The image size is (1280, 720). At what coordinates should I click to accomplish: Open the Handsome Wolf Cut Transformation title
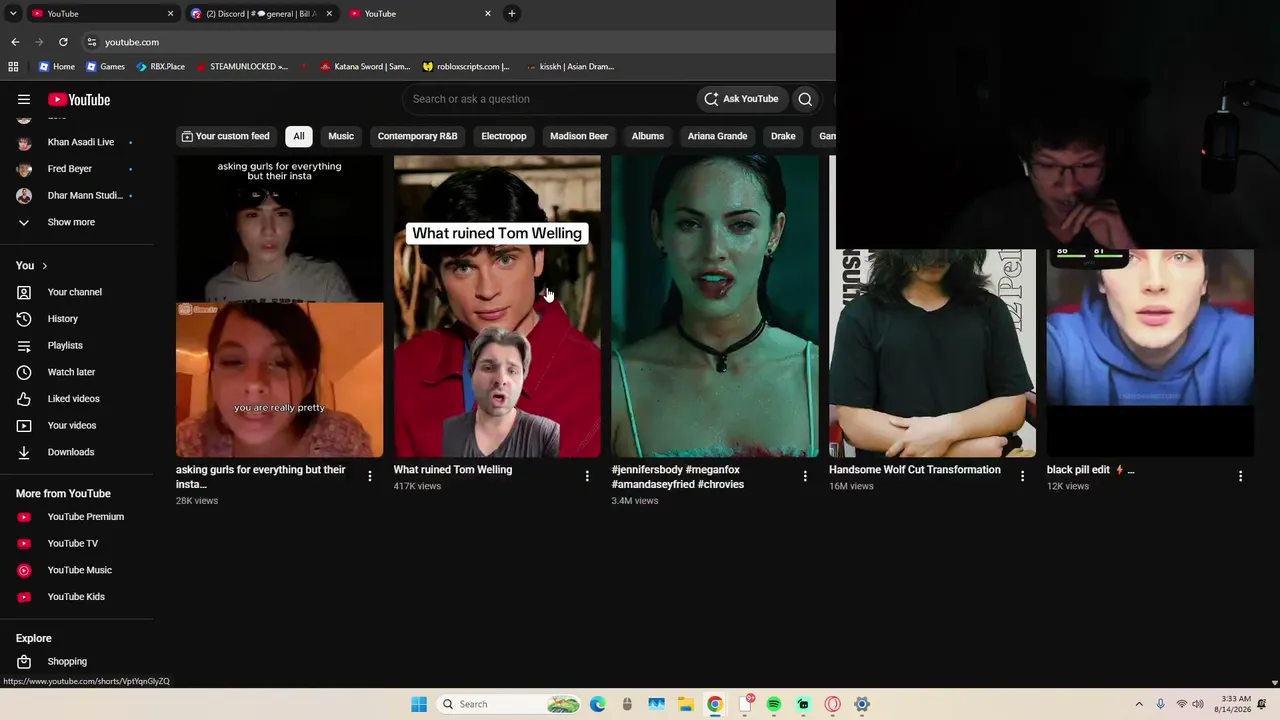pyautogui.click(x=915, y=470)
